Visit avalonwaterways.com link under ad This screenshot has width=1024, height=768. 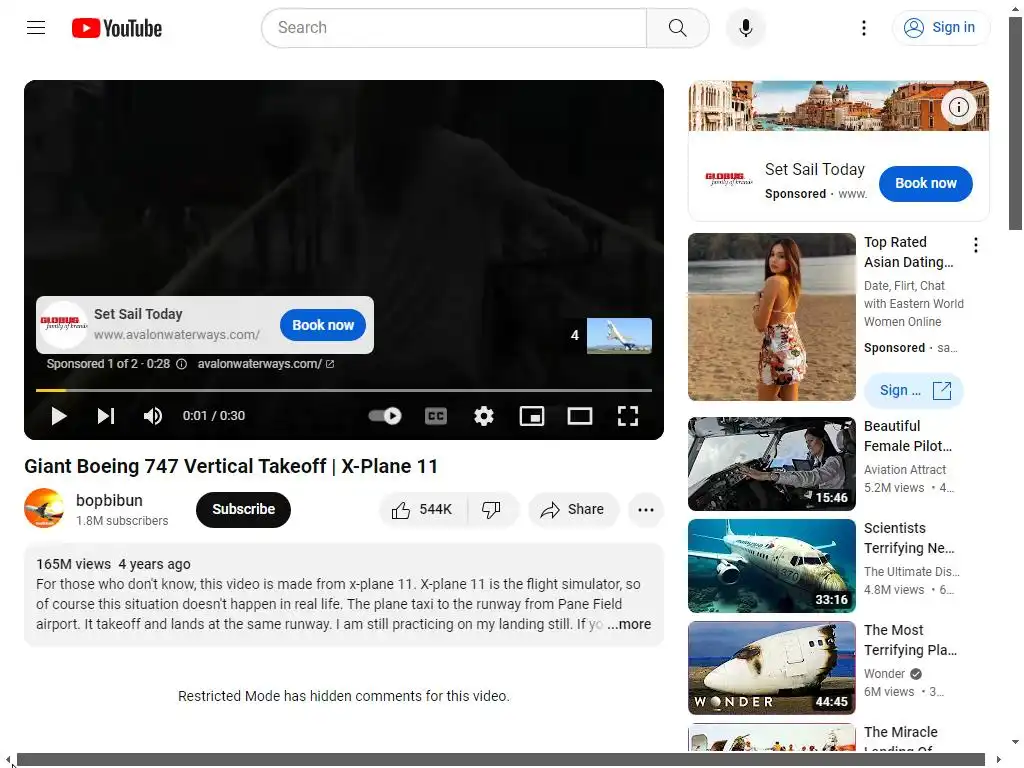pos(266,364)
